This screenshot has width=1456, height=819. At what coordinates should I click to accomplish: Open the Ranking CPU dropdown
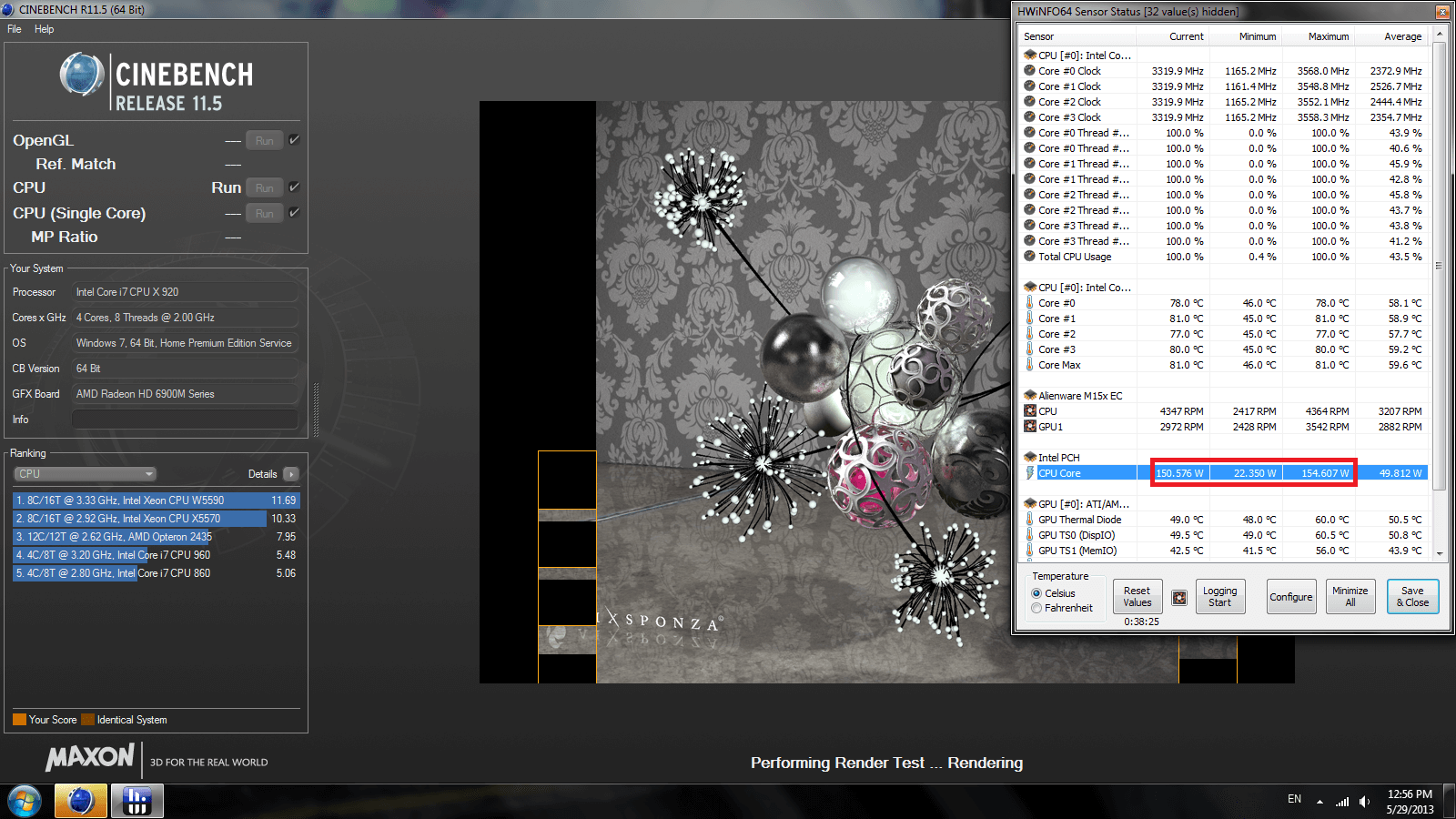[x=86, y=474]
